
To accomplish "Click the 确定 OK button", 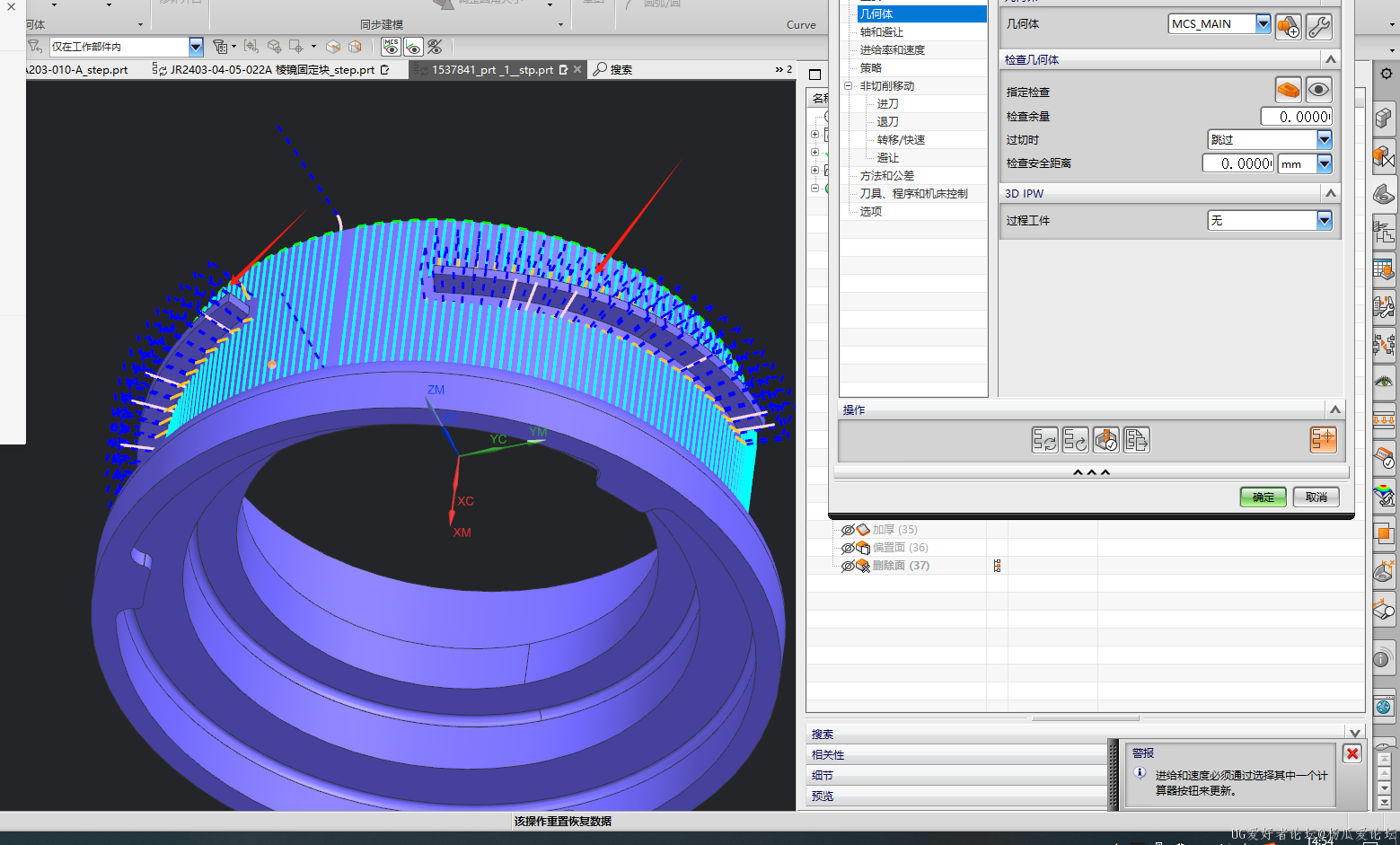I will click(1264, 497).
